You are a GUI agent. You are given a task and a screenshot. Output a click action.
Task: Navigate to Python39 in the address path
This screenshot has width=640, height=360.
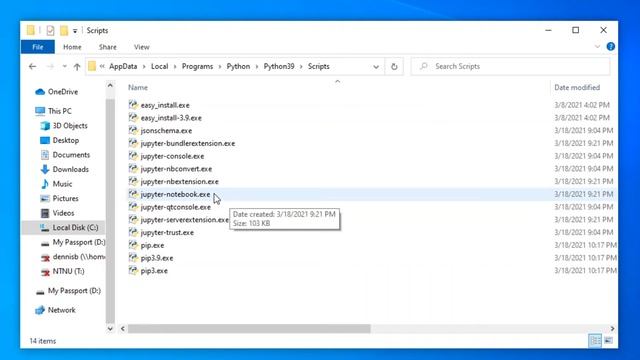pyautogui.click(x=279, y=67)
